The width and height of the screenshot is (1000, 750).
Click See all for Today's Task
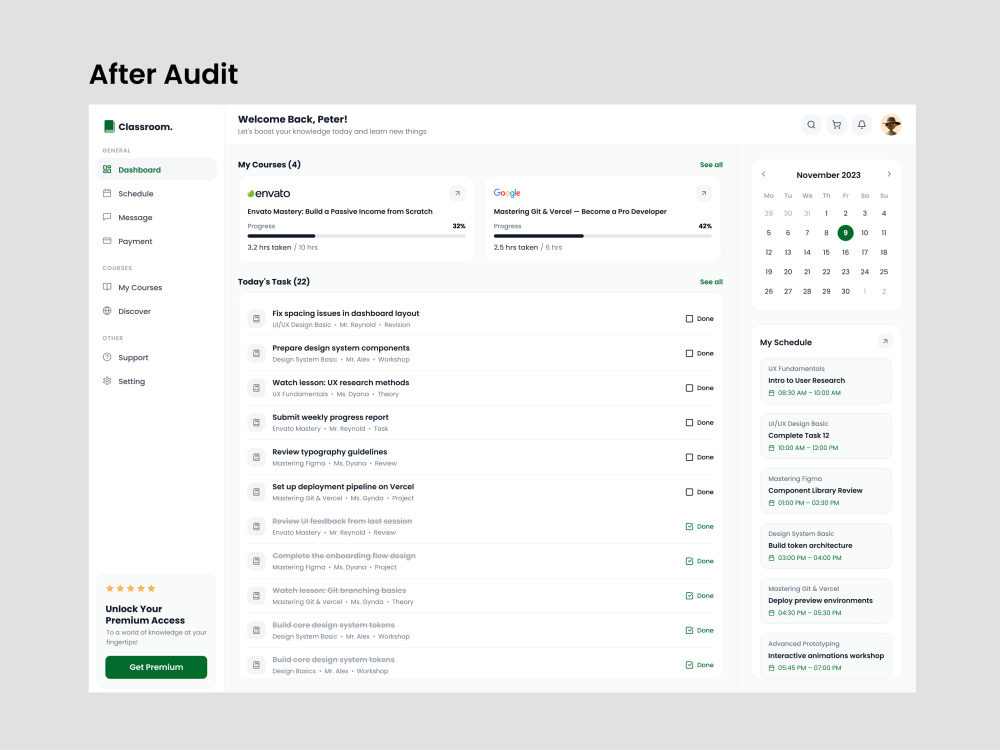(711, 282)
